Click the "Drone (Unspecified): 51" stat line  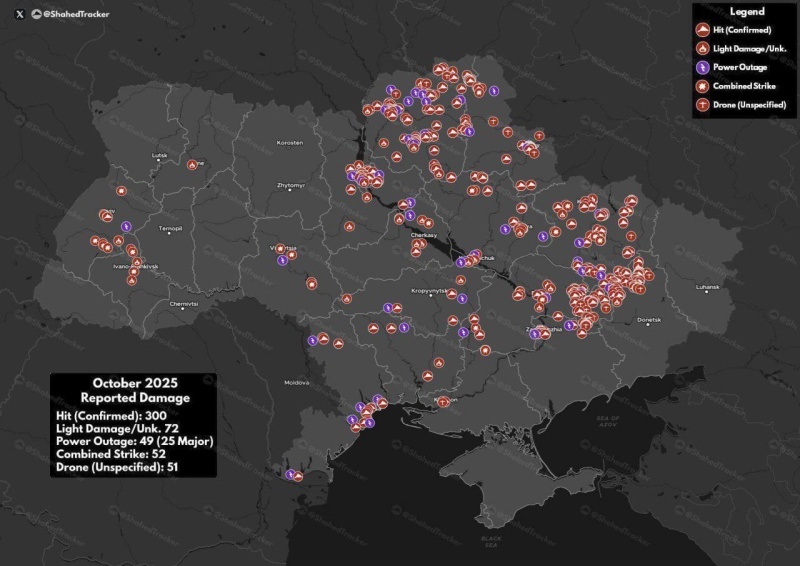117,467
